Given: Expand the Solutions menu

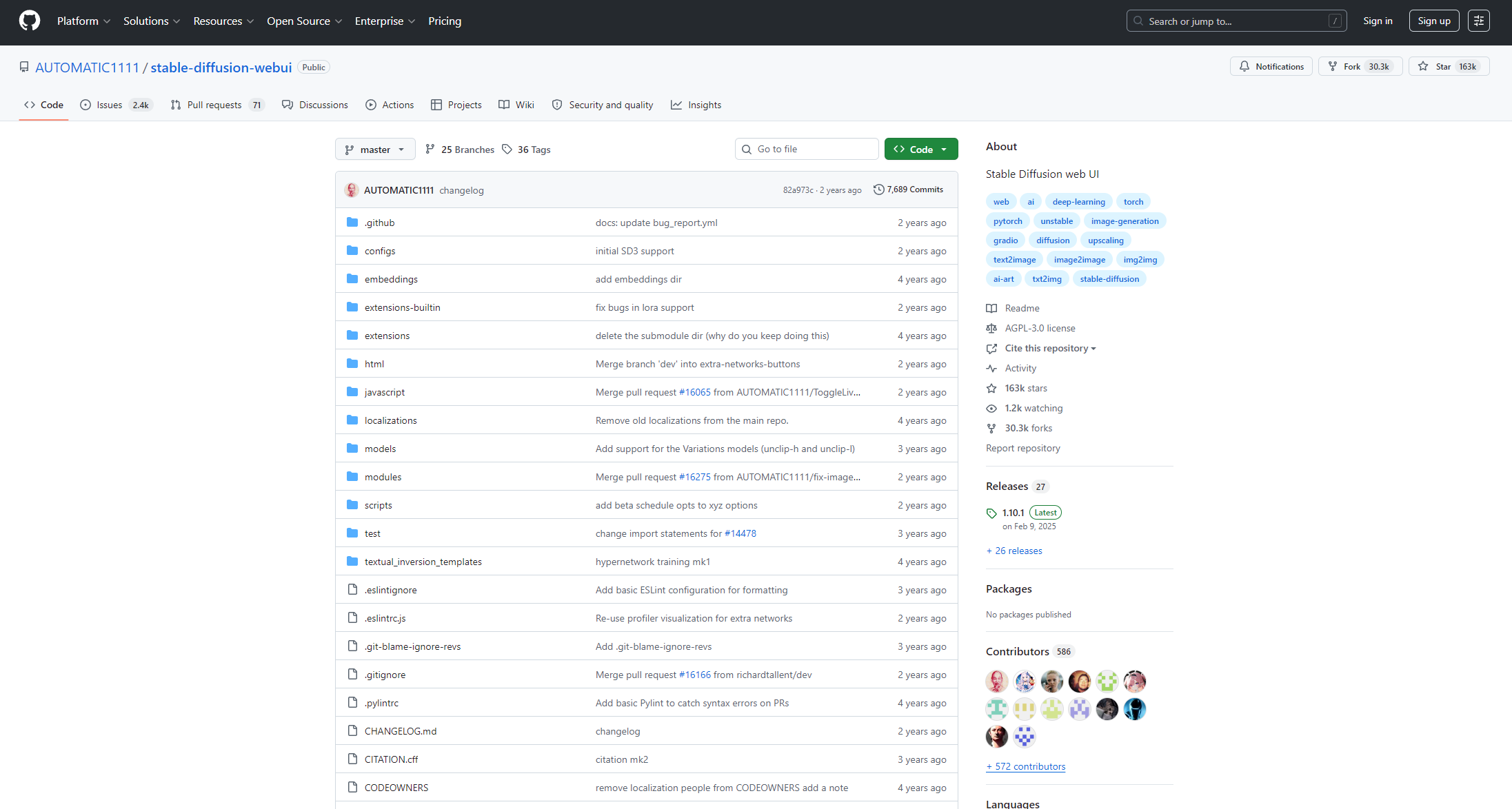Looking at the screenshot, I should point(152,21).
